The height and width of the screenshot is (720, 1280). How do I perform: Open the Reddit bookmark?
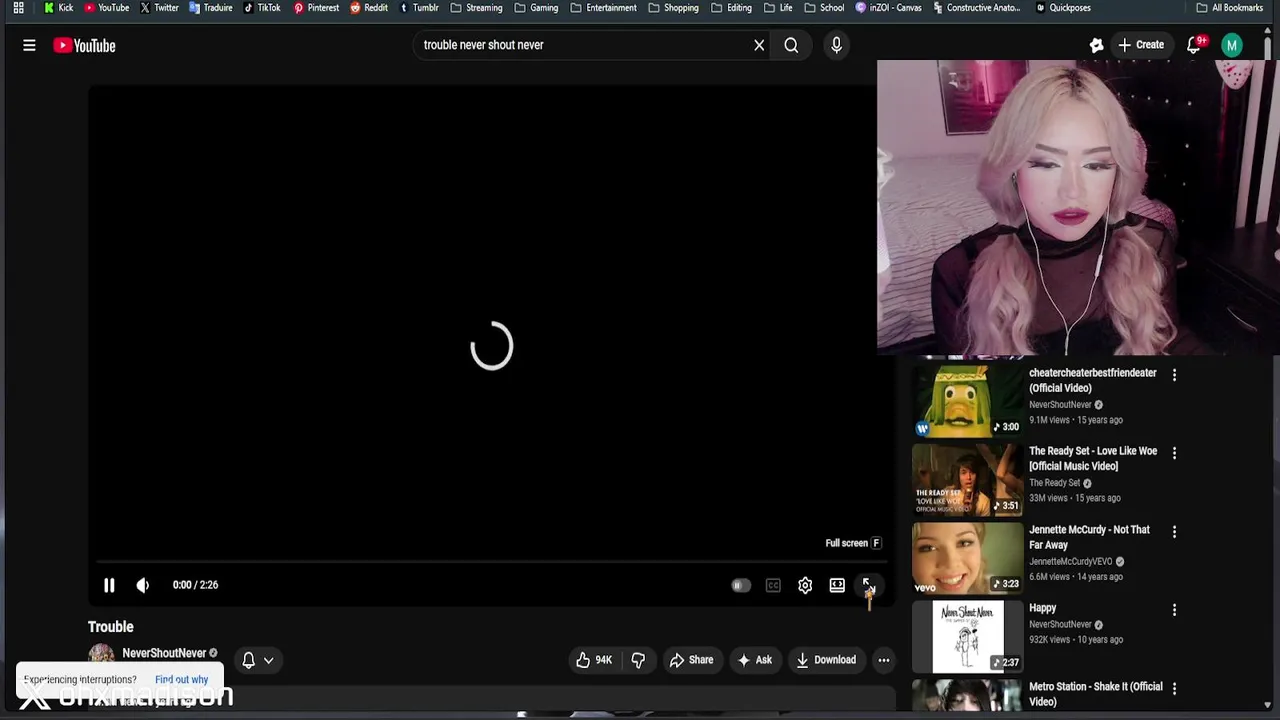(x=368, y=8)
